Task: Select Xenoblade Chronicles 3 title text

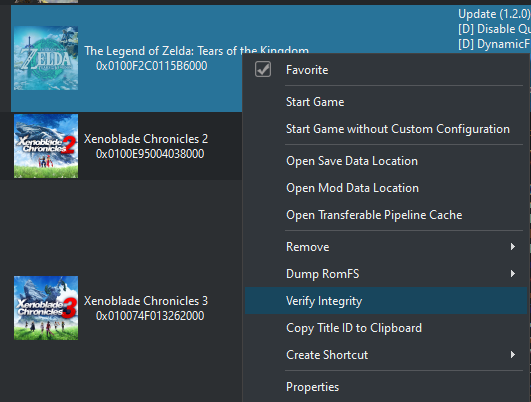Action: pyautogui.click(x=146, y=301)
